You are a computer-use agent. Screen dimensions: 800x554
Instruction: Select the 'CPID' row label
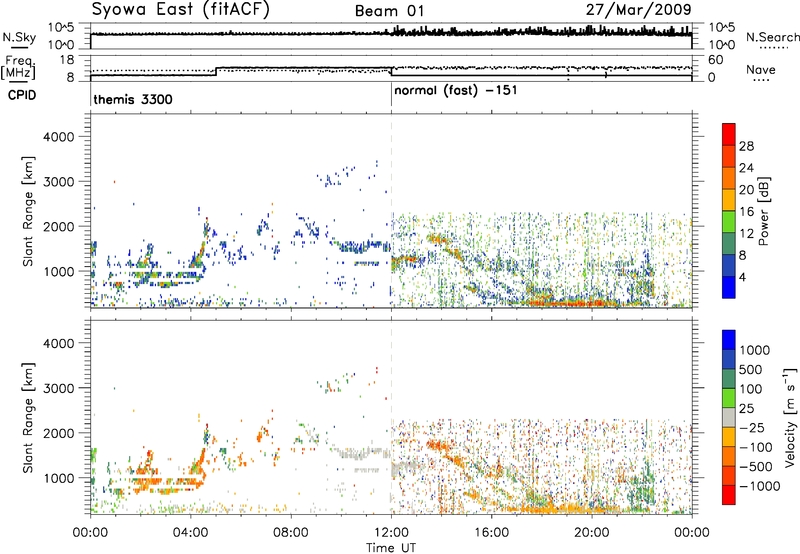point(22,95)
